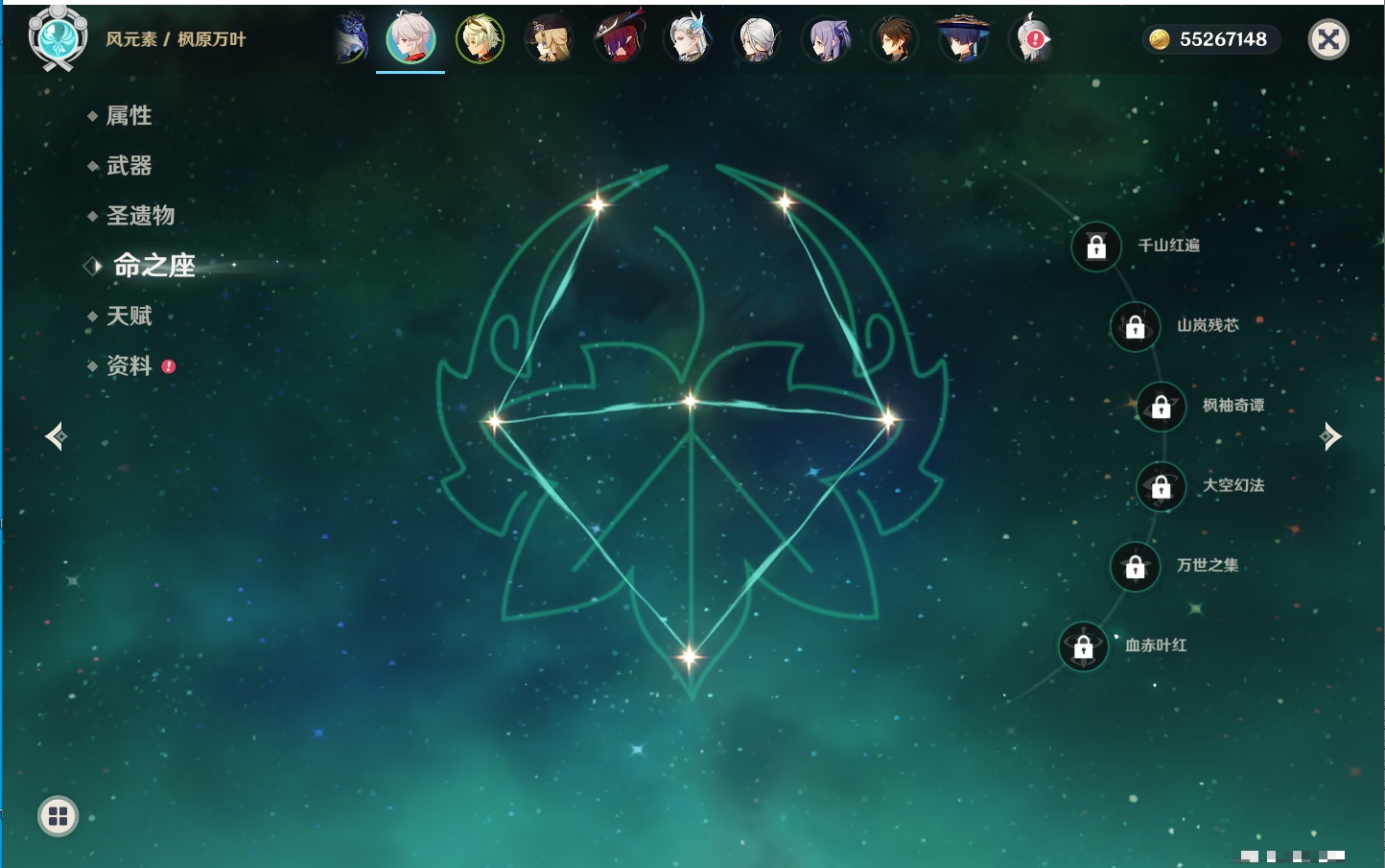This screenshot has height=868, width=1385.
Task: Select the purple-haired Keqing avatar
Action: click(827, 40)
